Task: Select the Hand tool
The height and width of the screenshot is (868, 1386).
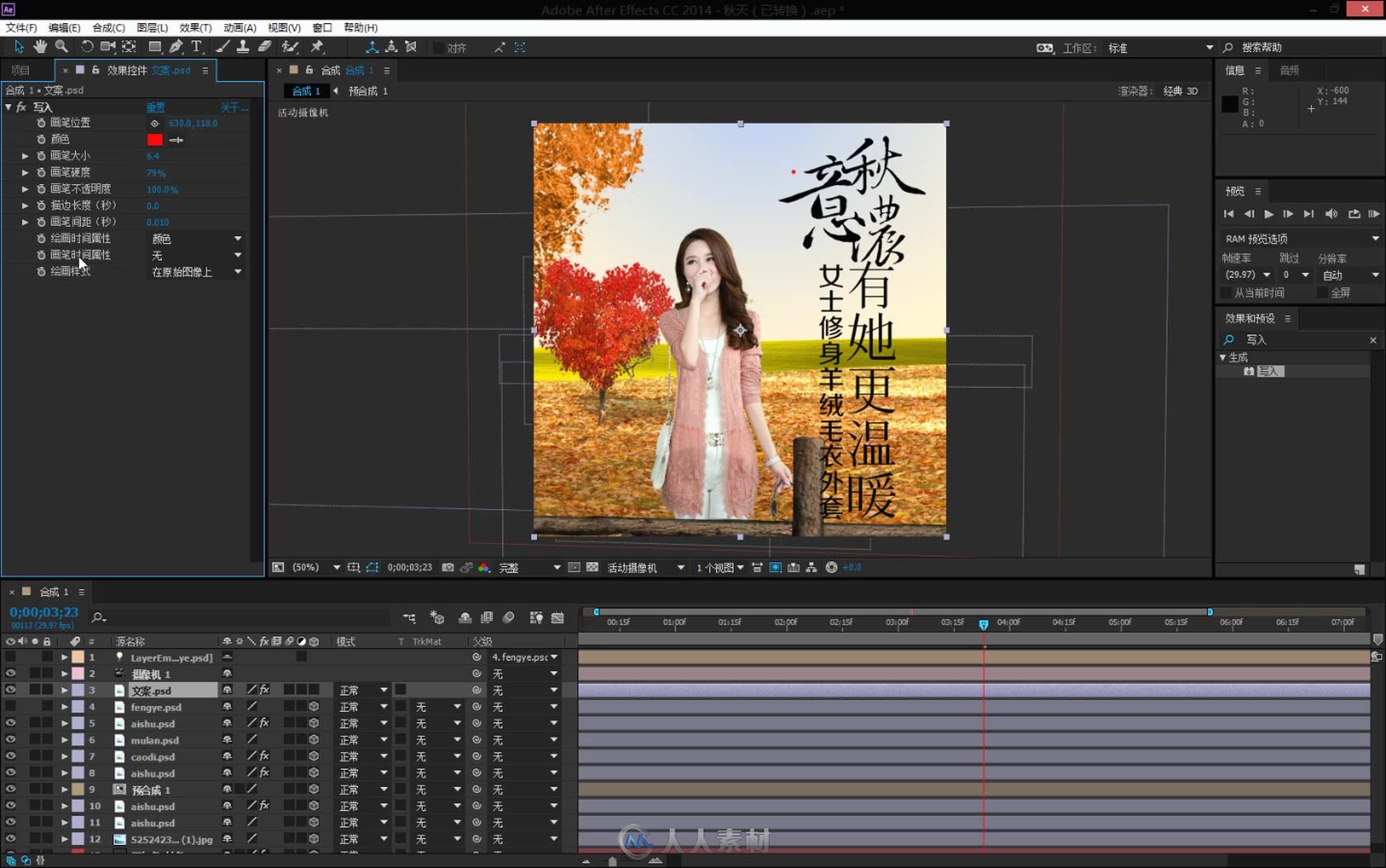Action: pos(40,47)
